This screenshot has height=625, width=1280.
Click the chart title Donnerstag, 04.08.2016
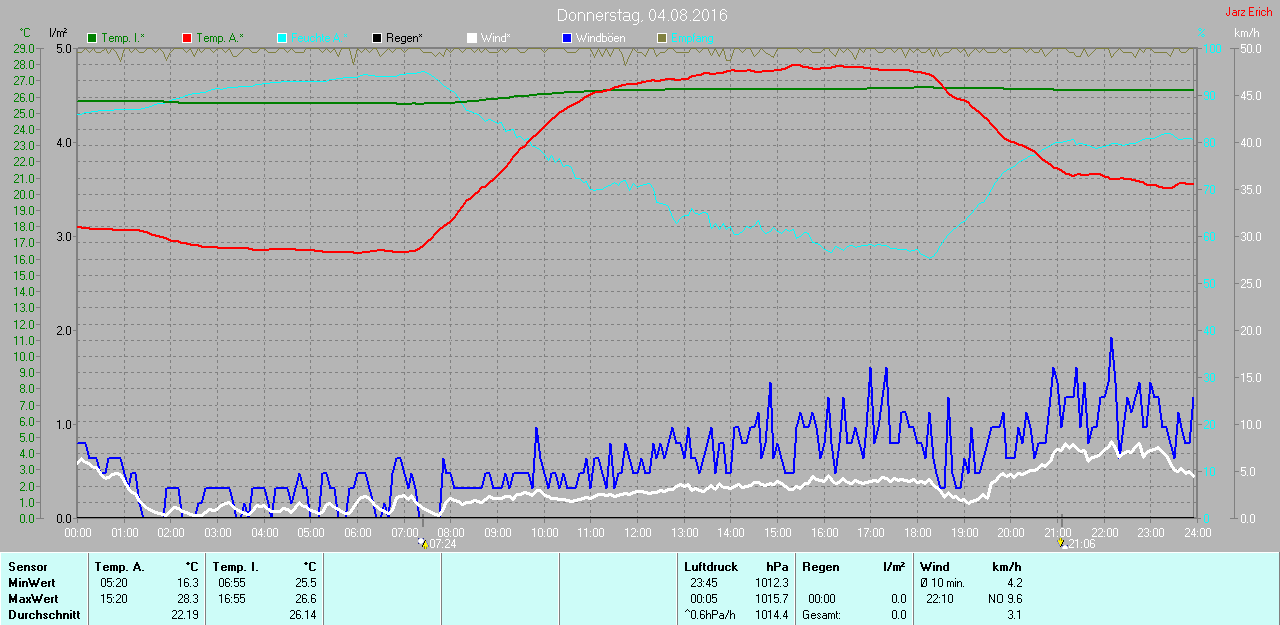pos(641,16)
